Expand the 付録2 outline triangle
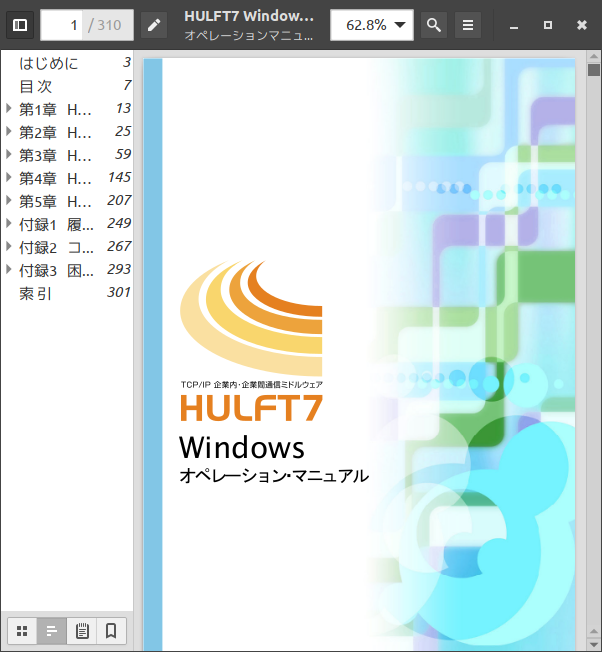 (8, 246)
